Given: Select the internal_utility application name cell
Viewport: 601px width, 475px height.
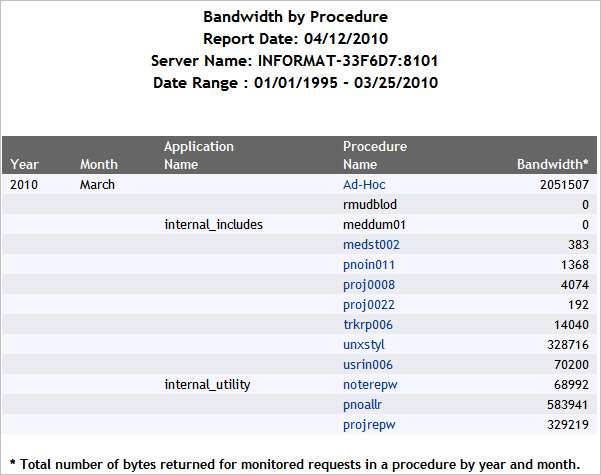Looking at the screenshot, I should tap(206, 385).
